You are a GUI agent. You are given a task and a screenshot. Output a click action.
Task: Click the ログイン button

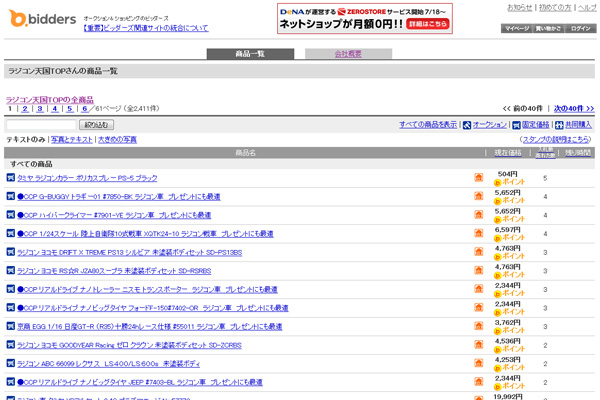coord(581,29)
